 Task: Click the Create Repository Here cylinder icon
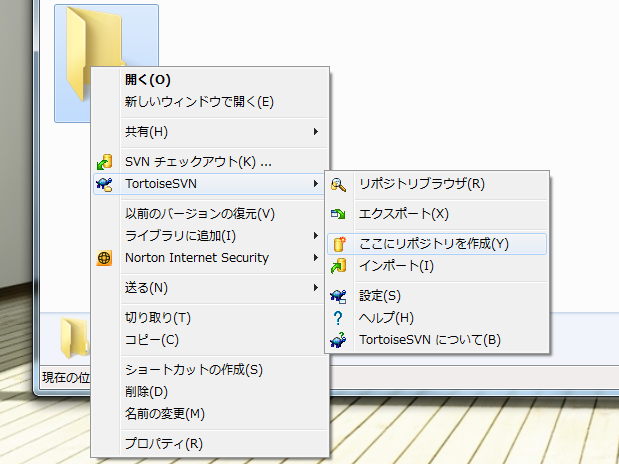pyautogui.click(x=339, y=244)
